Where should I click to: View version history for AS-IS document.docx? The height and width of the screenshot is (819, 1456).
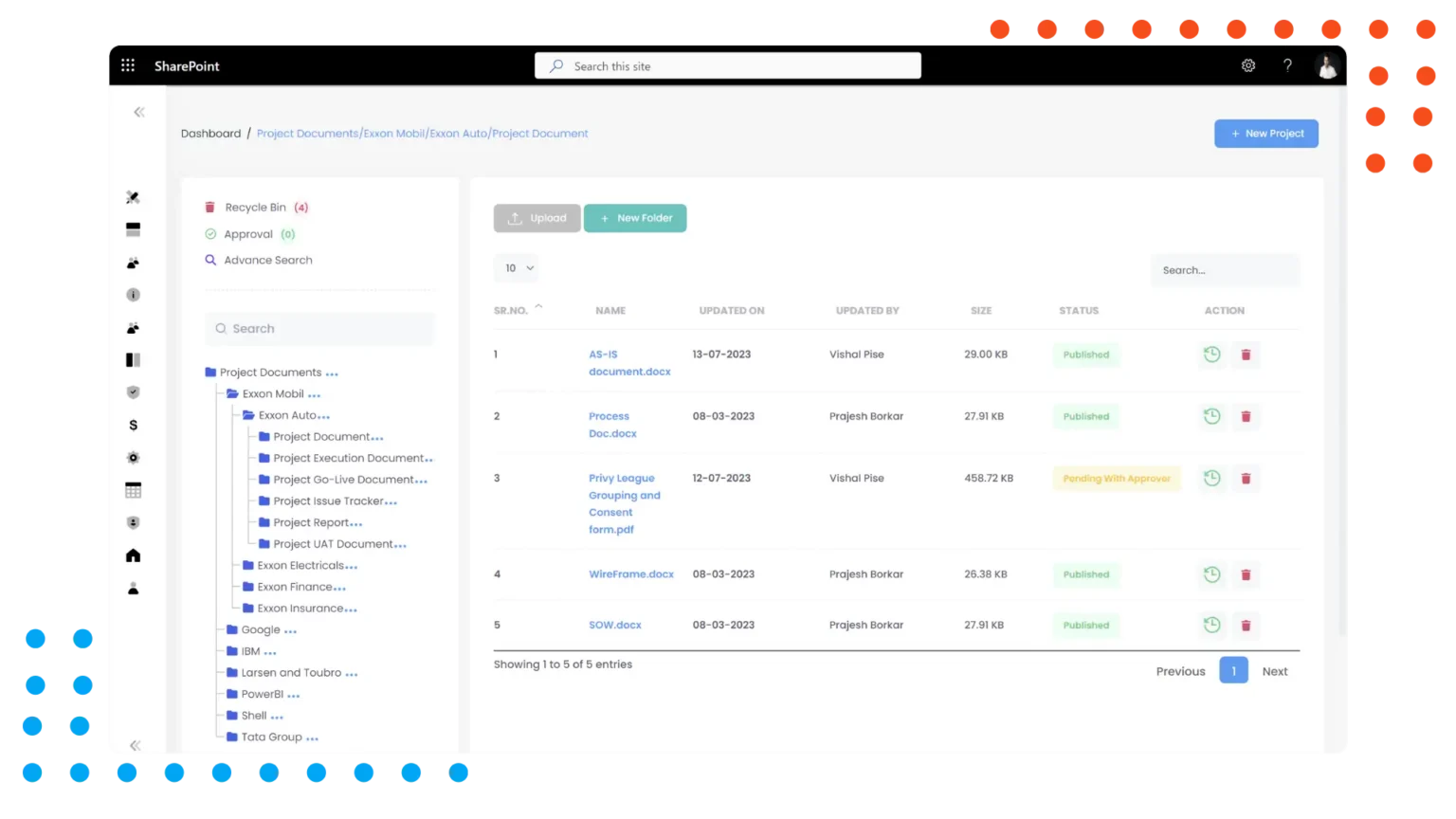point(1211,355)
